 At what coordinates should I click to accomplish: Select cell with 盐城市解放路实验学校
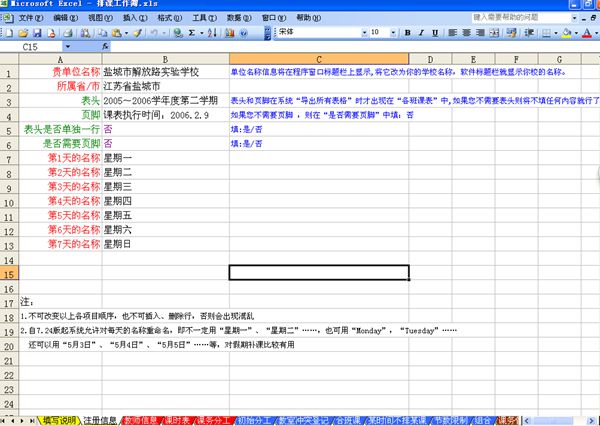coord(166,72)
